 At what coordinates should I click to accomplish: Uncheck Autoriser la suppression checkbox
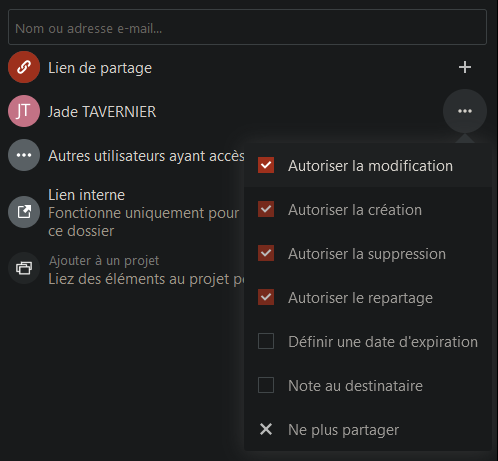(x=266, y=253)
